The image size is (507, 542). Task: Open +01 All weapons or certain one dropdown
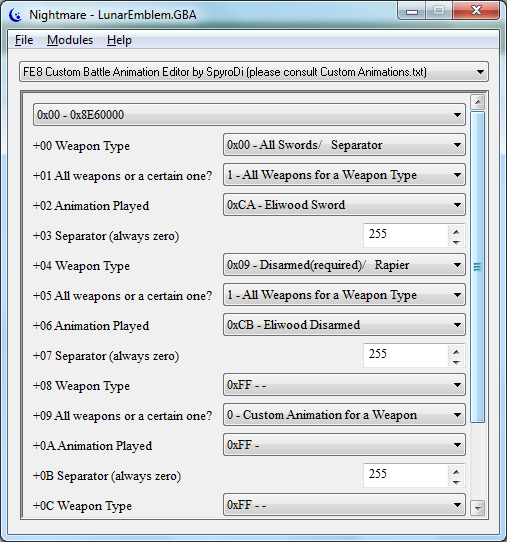[x=344, y=175]
